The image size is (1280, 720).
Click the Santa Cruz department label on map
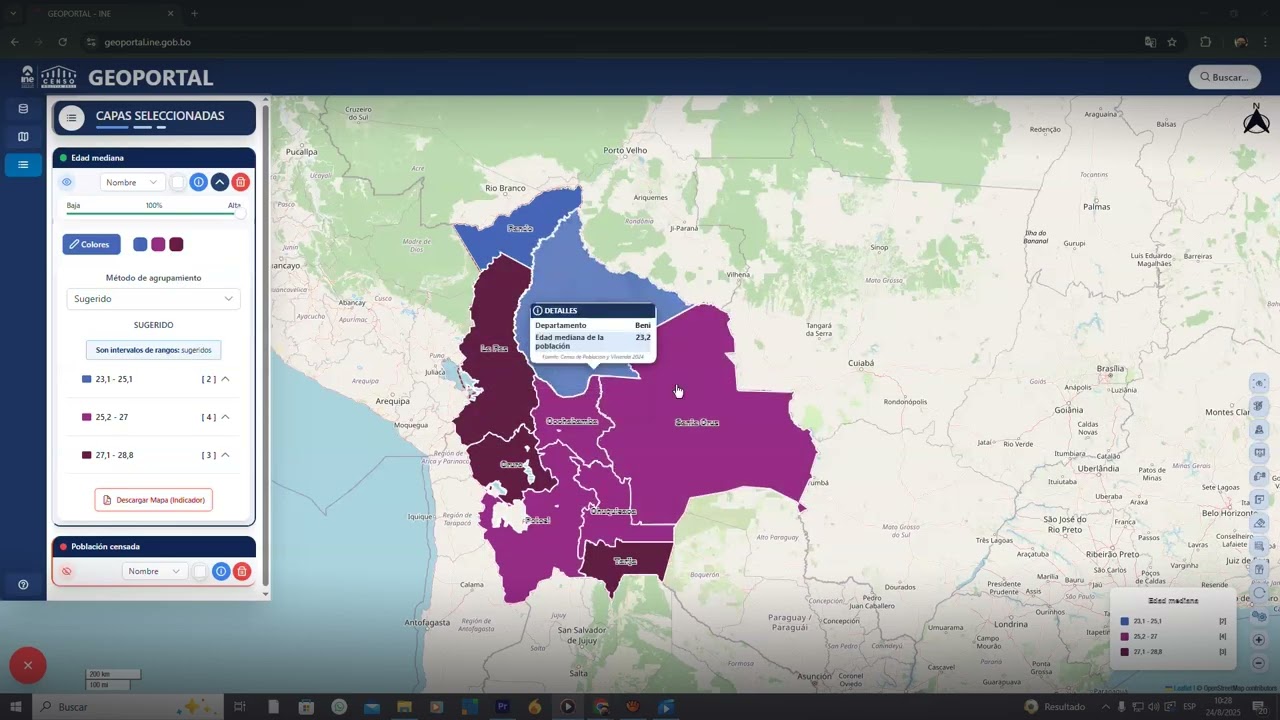tap(697, 422)
